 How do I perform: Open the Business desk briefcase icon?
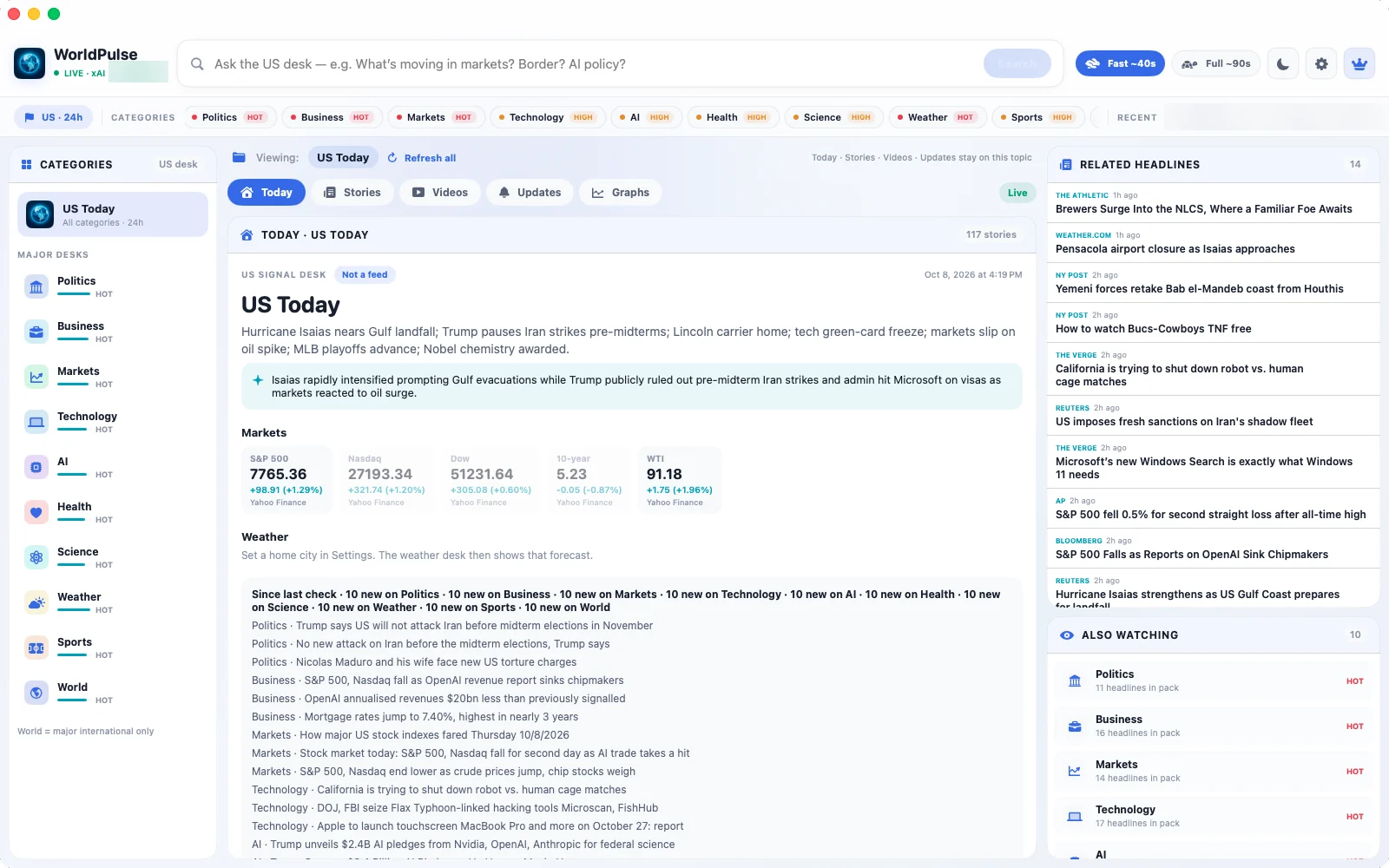(36, 332)
